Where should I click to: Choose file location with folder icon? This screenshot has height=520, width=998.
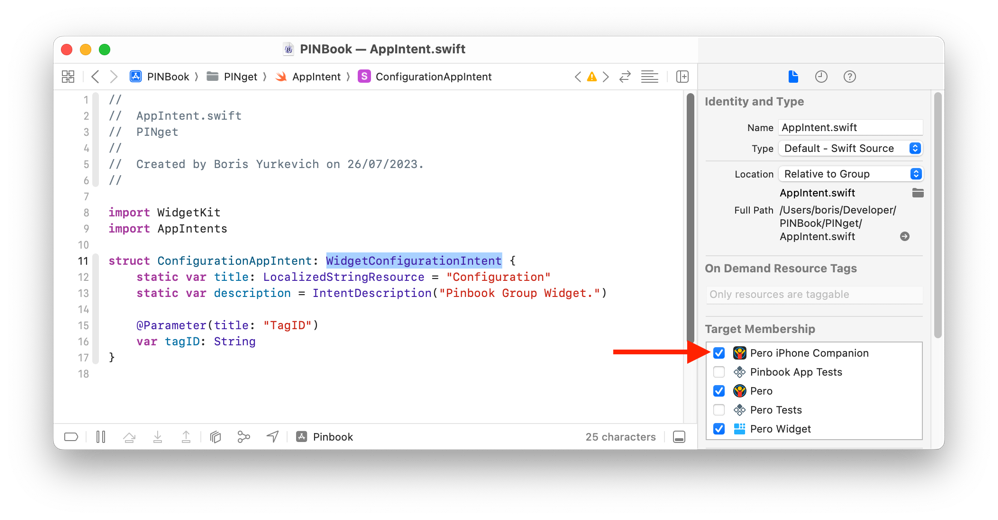tap(917, 193)
